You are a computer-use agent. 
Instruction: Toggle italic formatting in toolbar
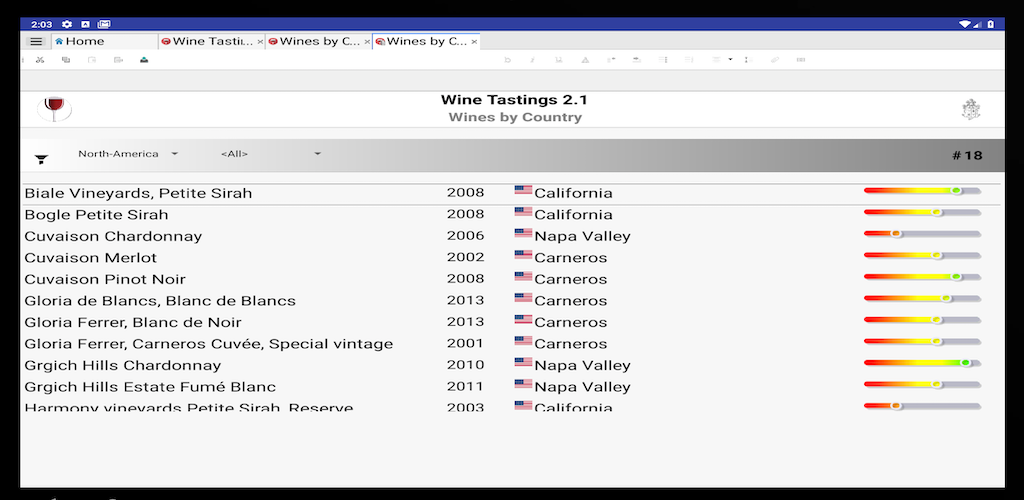pyautogui.click(x=532, y=60)
